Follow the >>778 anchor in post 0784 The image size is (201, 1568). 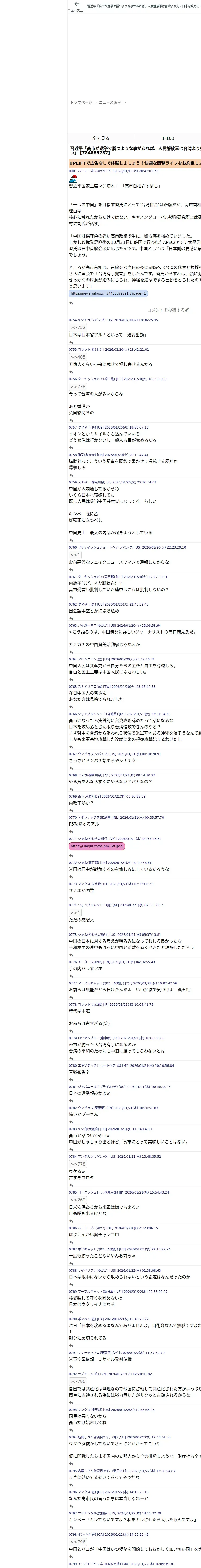pos(77,1164)
